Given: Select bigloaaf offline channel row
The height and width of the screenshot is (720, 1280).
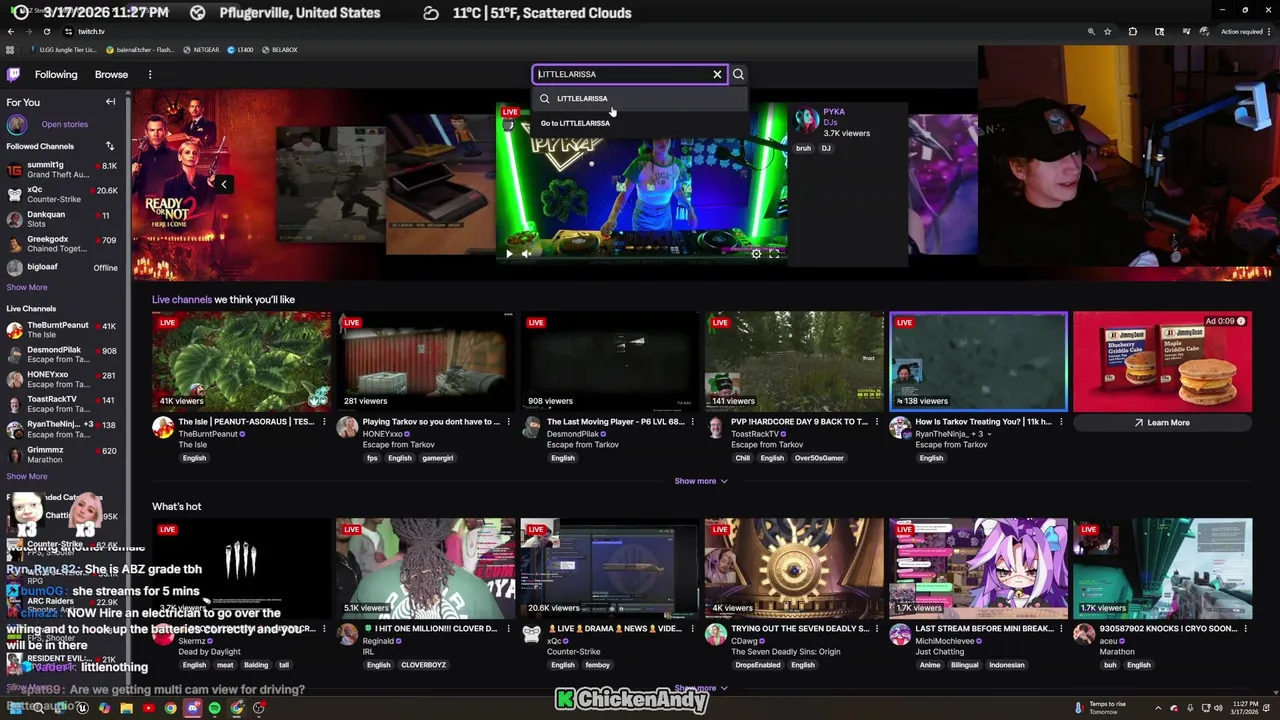Looking at the screenshot, I should pos(63,268).
